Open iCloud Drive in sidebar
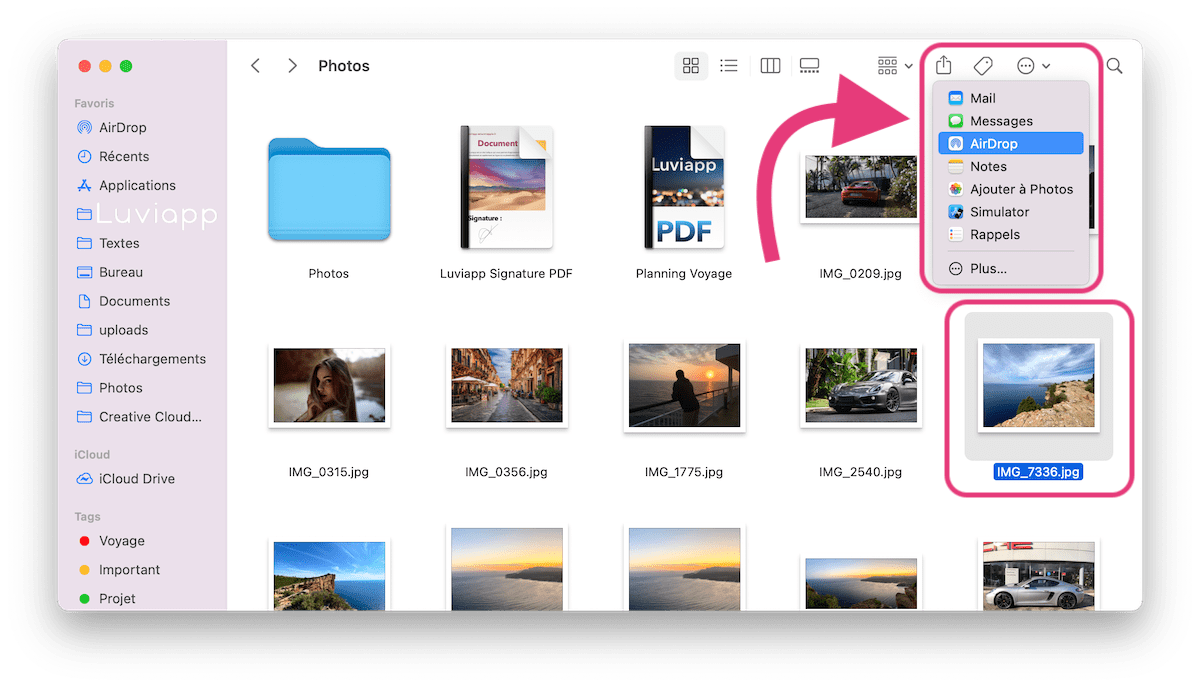 point(142,479)
